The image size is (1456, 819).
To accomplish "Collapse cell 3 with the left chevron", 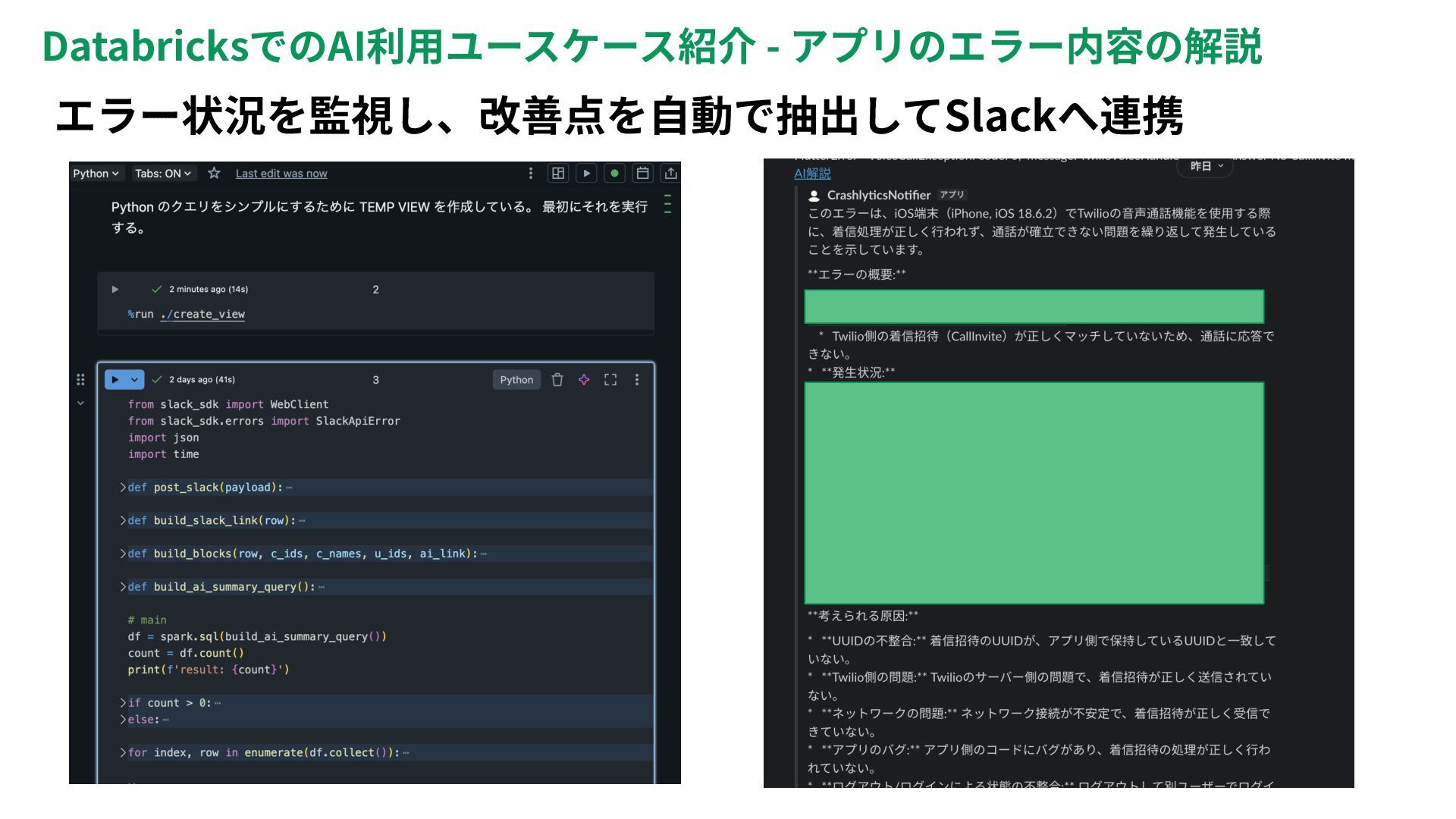I will coord(80,403).
